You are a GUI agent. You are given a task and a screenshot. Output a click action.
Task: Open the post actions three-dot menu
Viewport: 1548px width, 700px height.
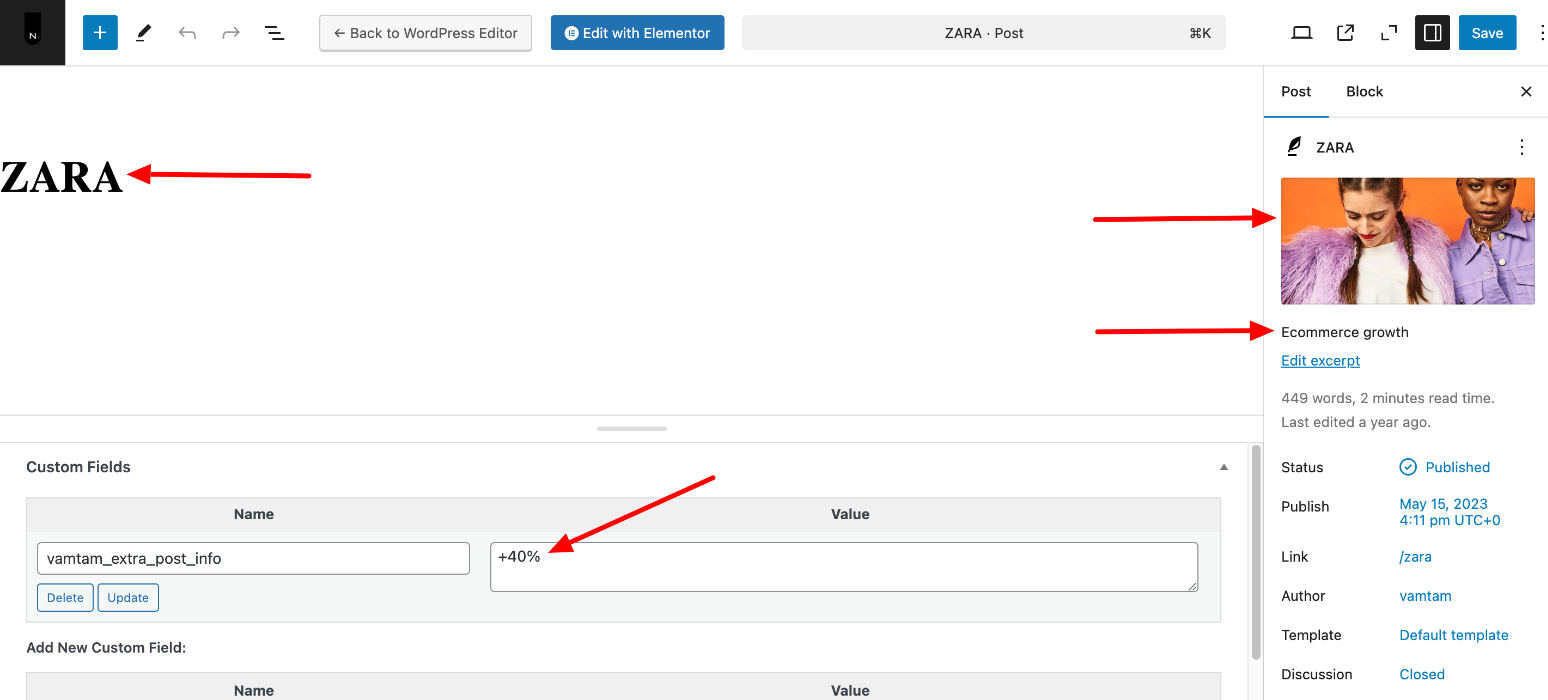(1522, 147)
